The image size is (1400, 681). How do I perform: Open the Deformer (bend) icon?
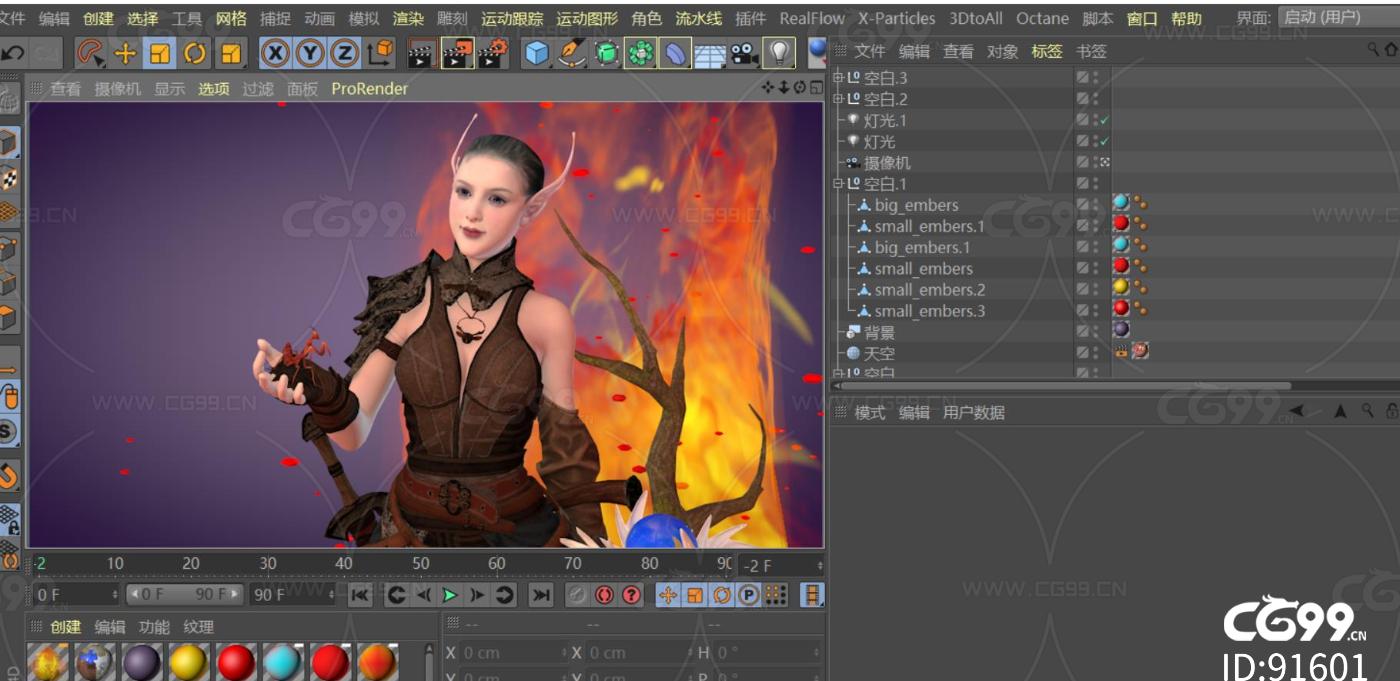point(675,53)
